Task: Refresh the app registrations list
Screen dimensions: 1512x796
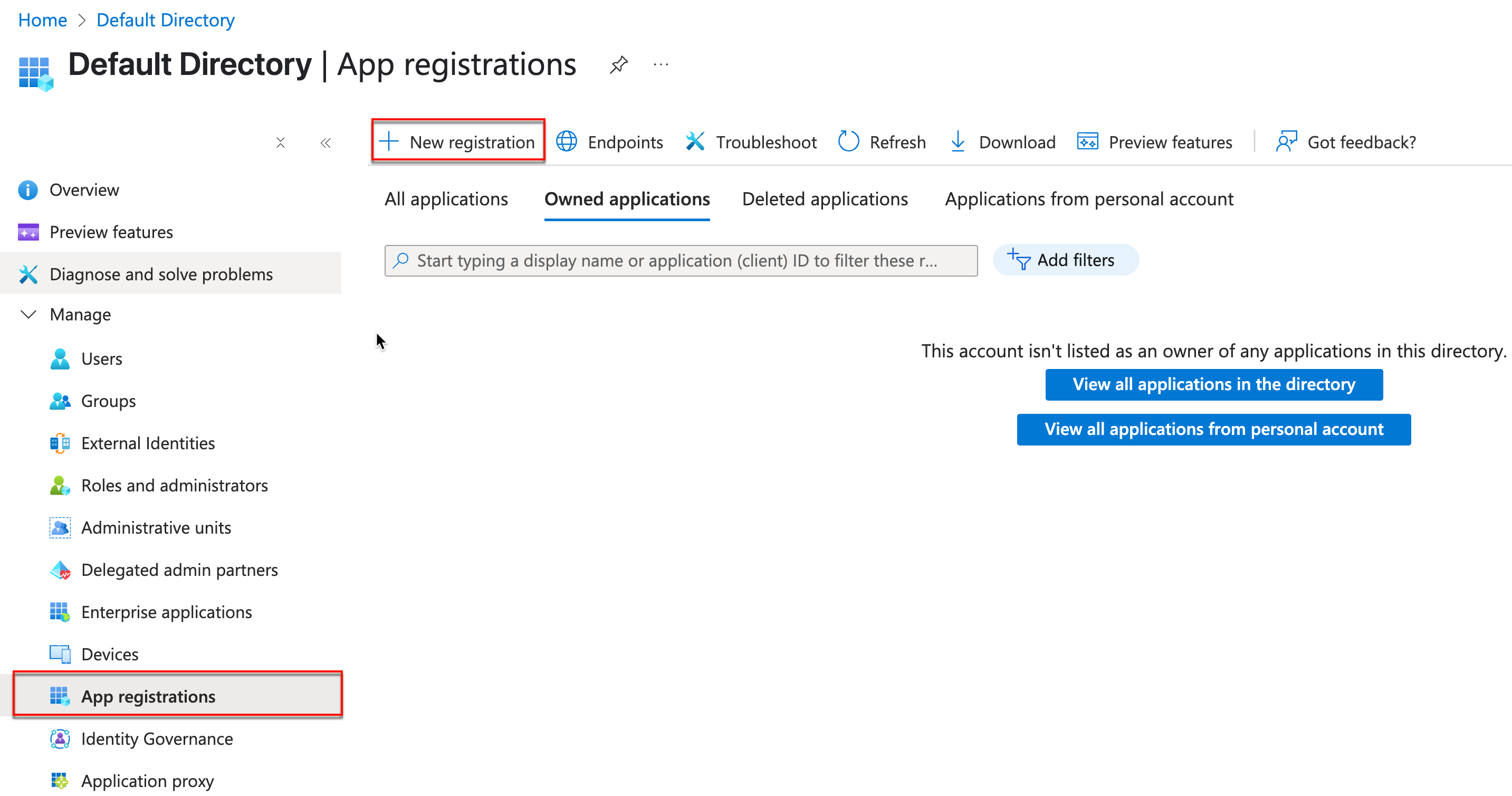Action: tap(882, 142)
